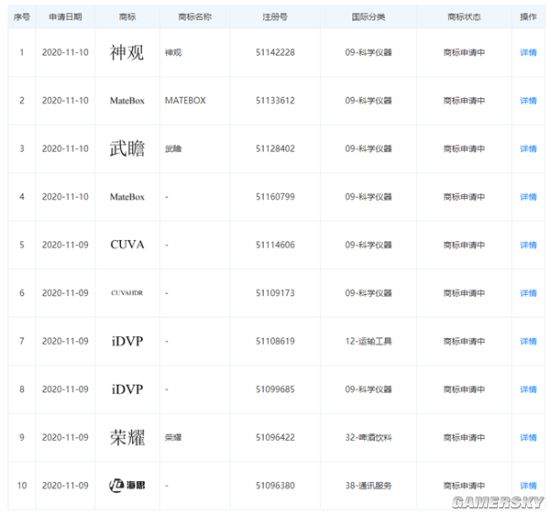550x514 pixels.
Task: Click the CUVA trademark logo
Action: pyautogui.click(x=127, y=245)
